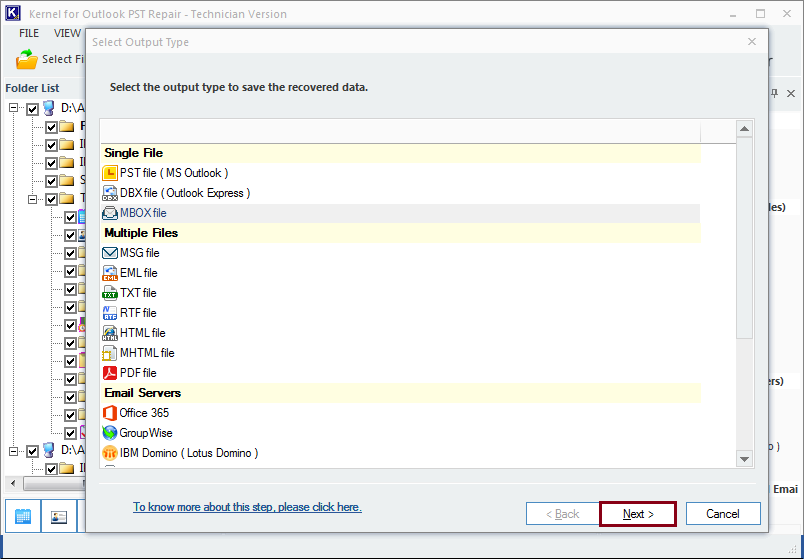Click the EML file icon
The image size is (804, 559).
tap(110, 273)
